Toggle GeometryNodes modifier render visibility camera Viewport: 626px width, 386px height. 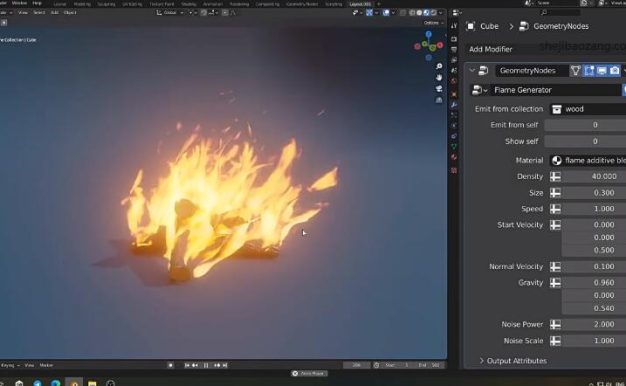point(615,71)
